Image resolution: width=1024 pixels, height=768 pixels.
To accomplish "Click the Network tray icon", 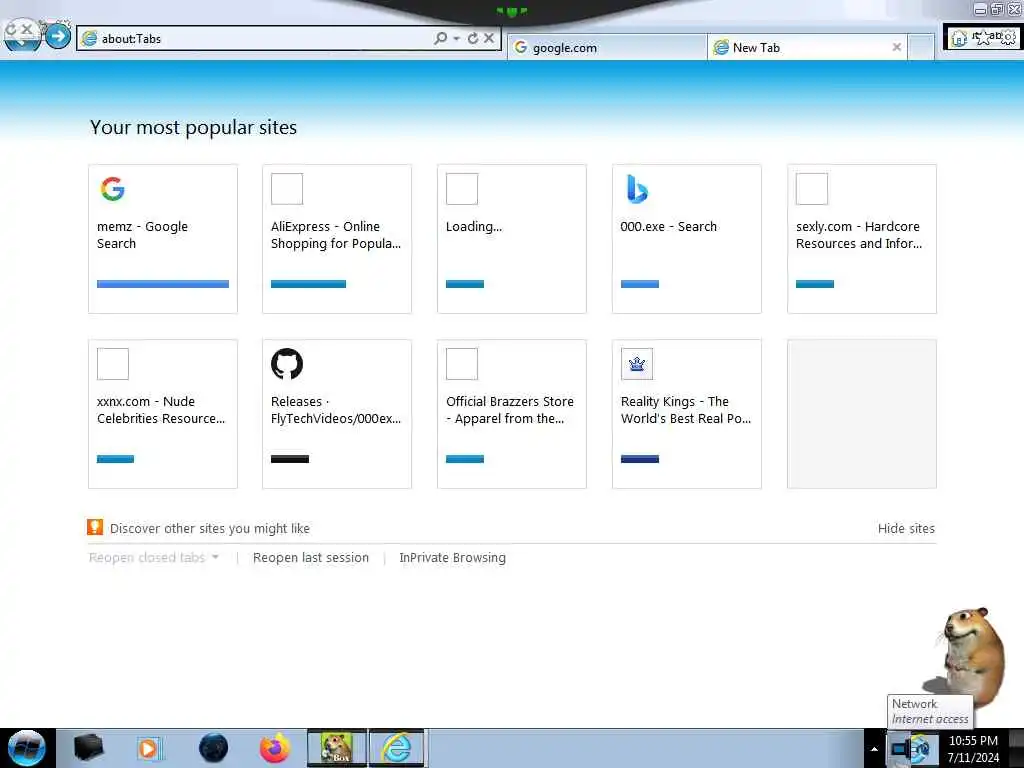I will click(x=901, y=748).
